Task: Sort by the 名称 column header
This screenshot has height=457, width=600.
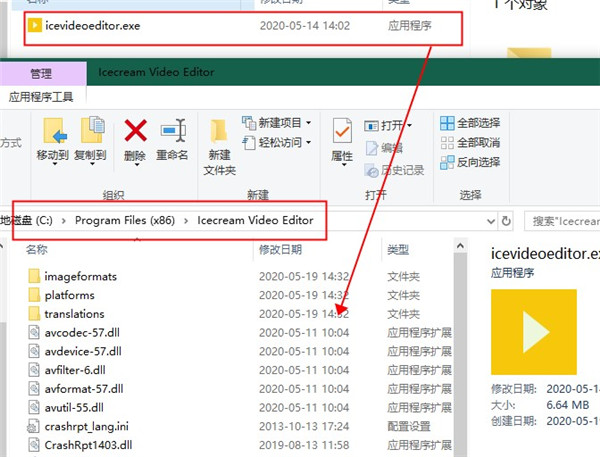Action: click(37, 250)
